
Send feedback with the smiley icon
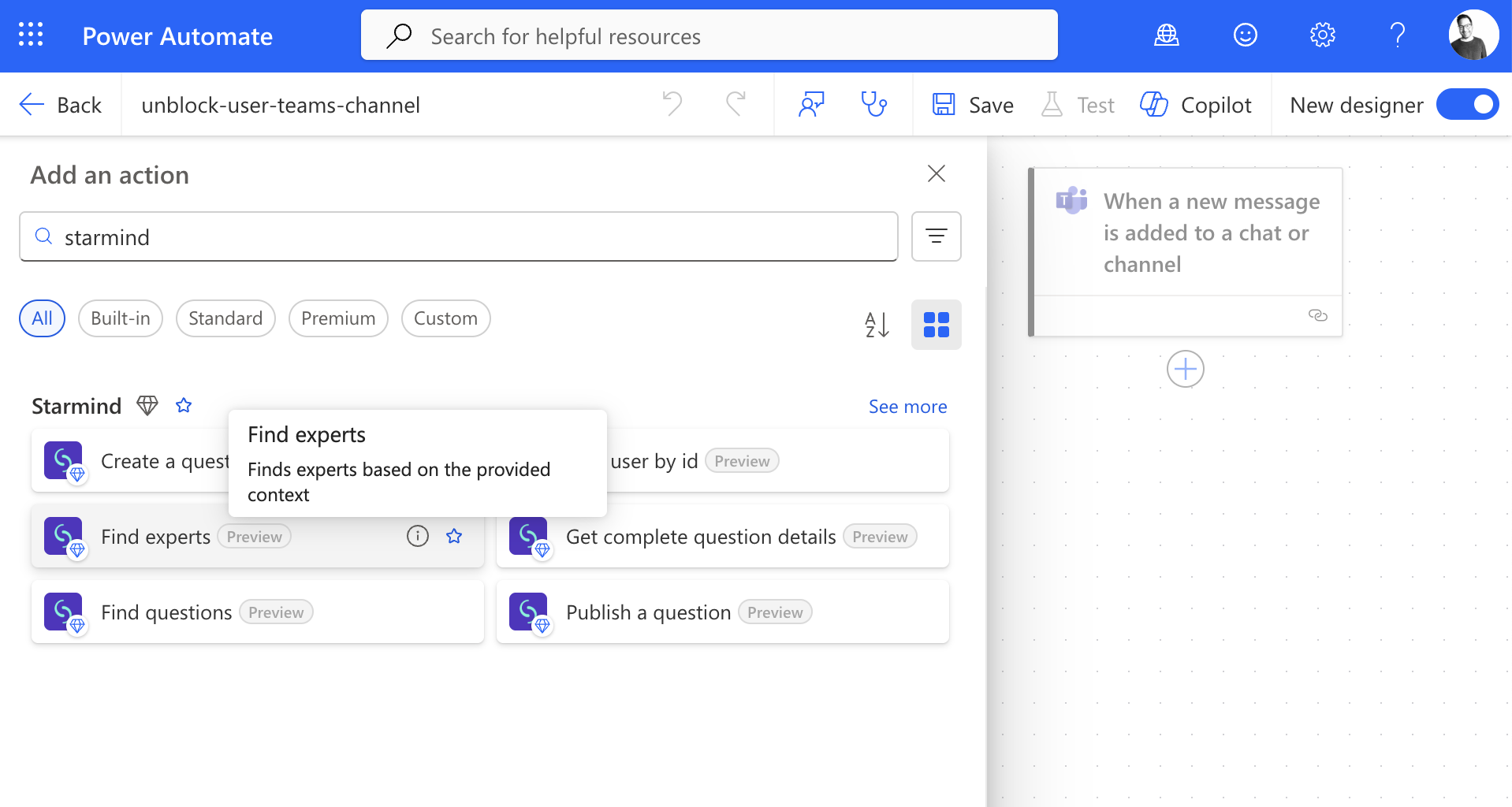[x=1246, y=35]
